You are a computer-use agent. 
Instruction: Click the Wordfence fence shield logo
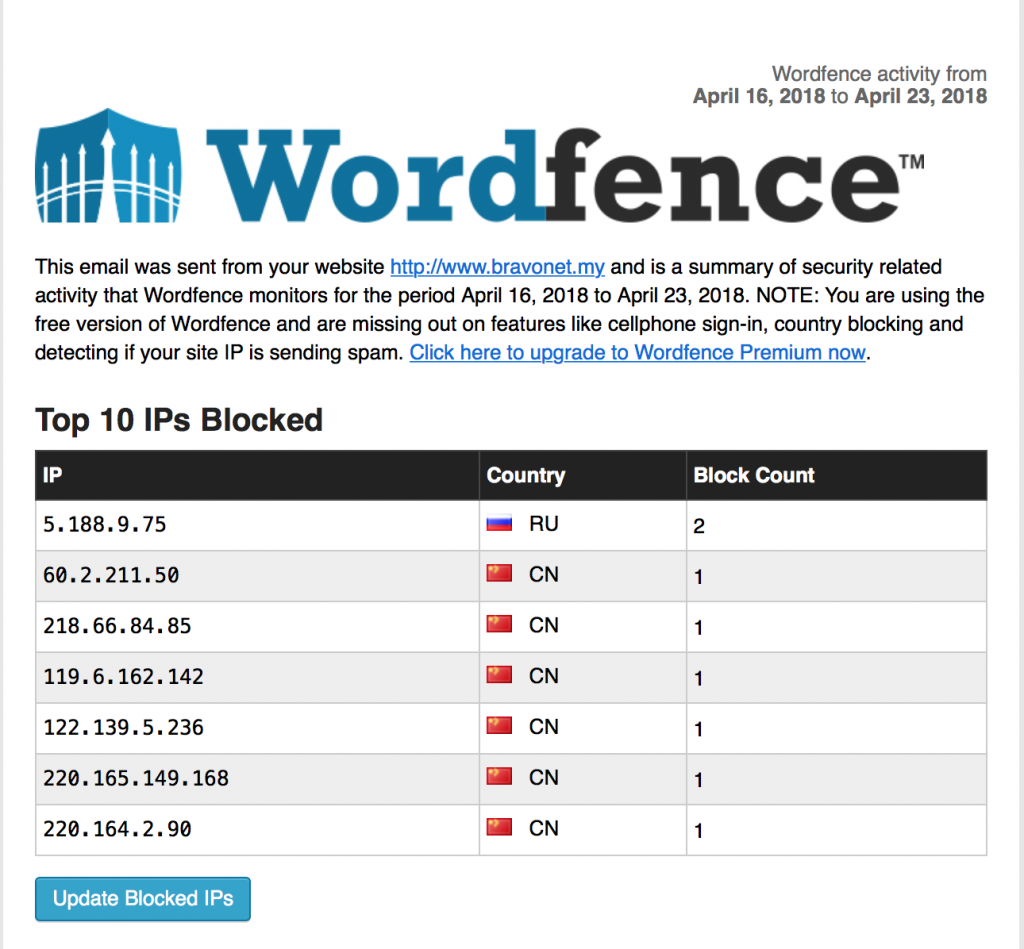(x=108, y=166)
